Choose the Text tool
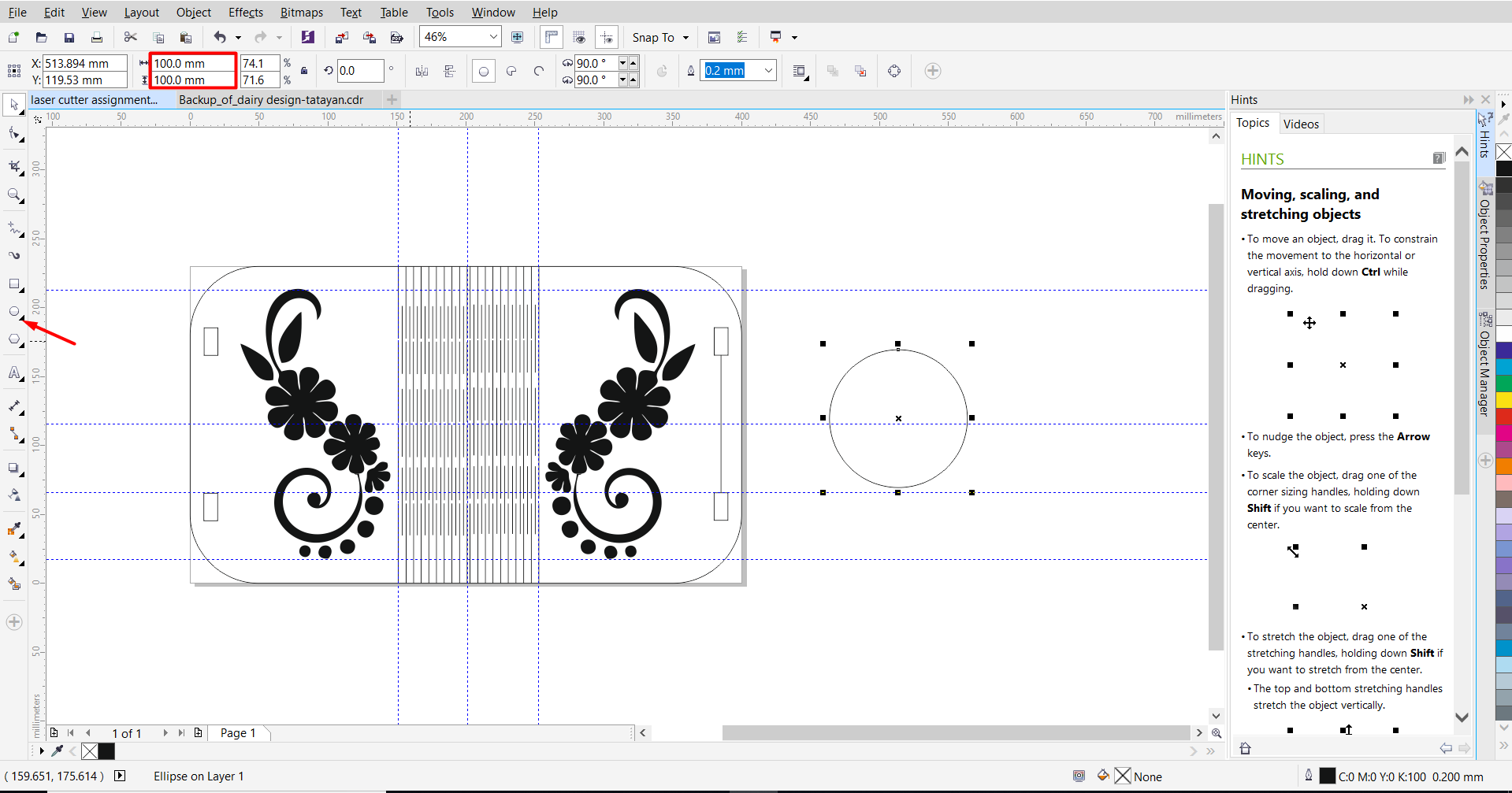 (14, 372)
